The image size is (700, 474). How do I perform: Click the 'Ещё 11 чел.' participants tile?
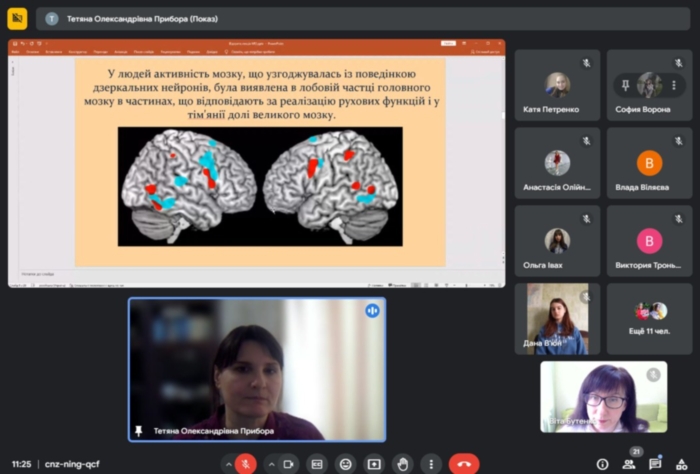(650, 318)
